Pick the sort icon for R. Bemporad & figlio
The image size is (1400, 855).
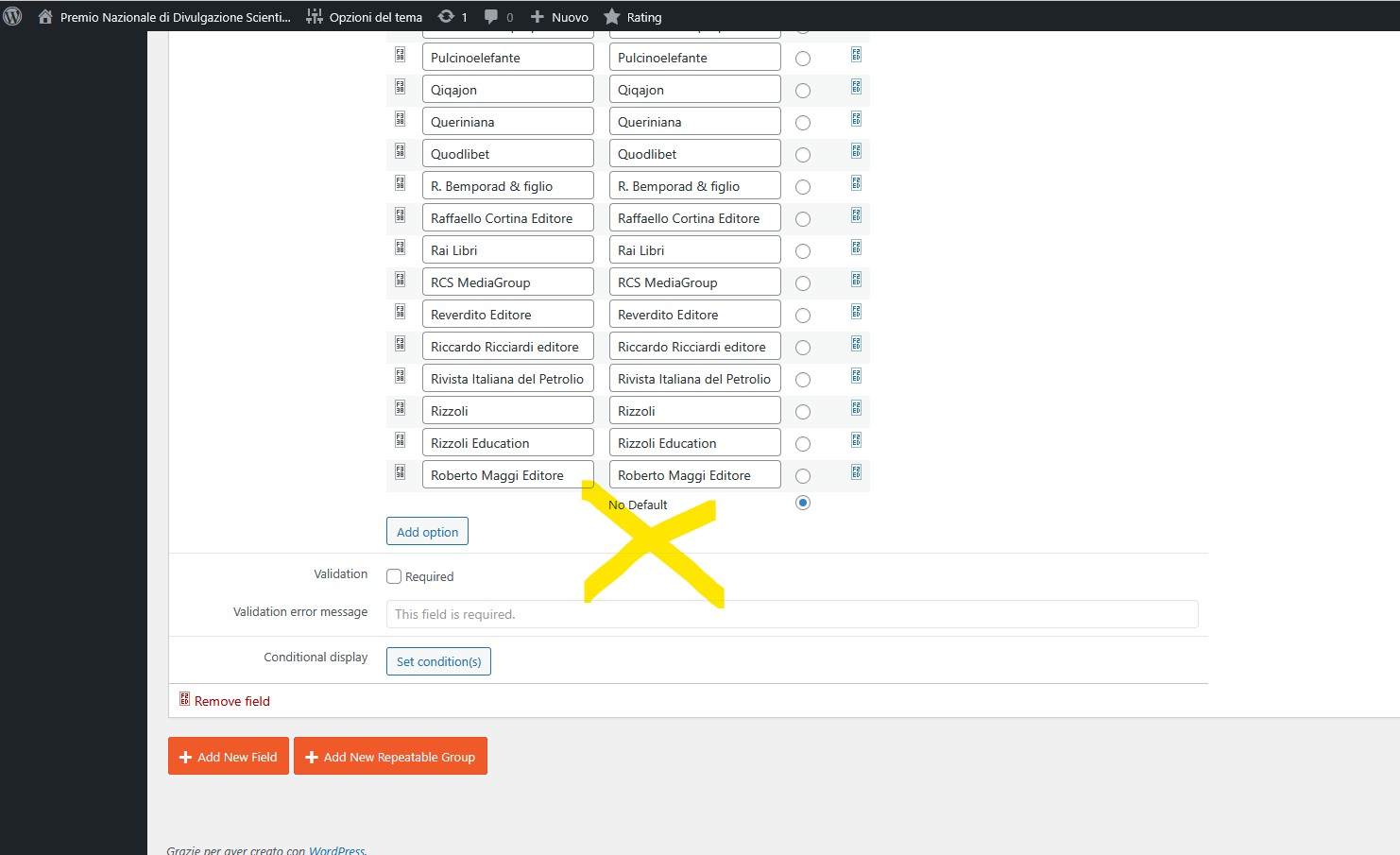[x=401, y=183]
